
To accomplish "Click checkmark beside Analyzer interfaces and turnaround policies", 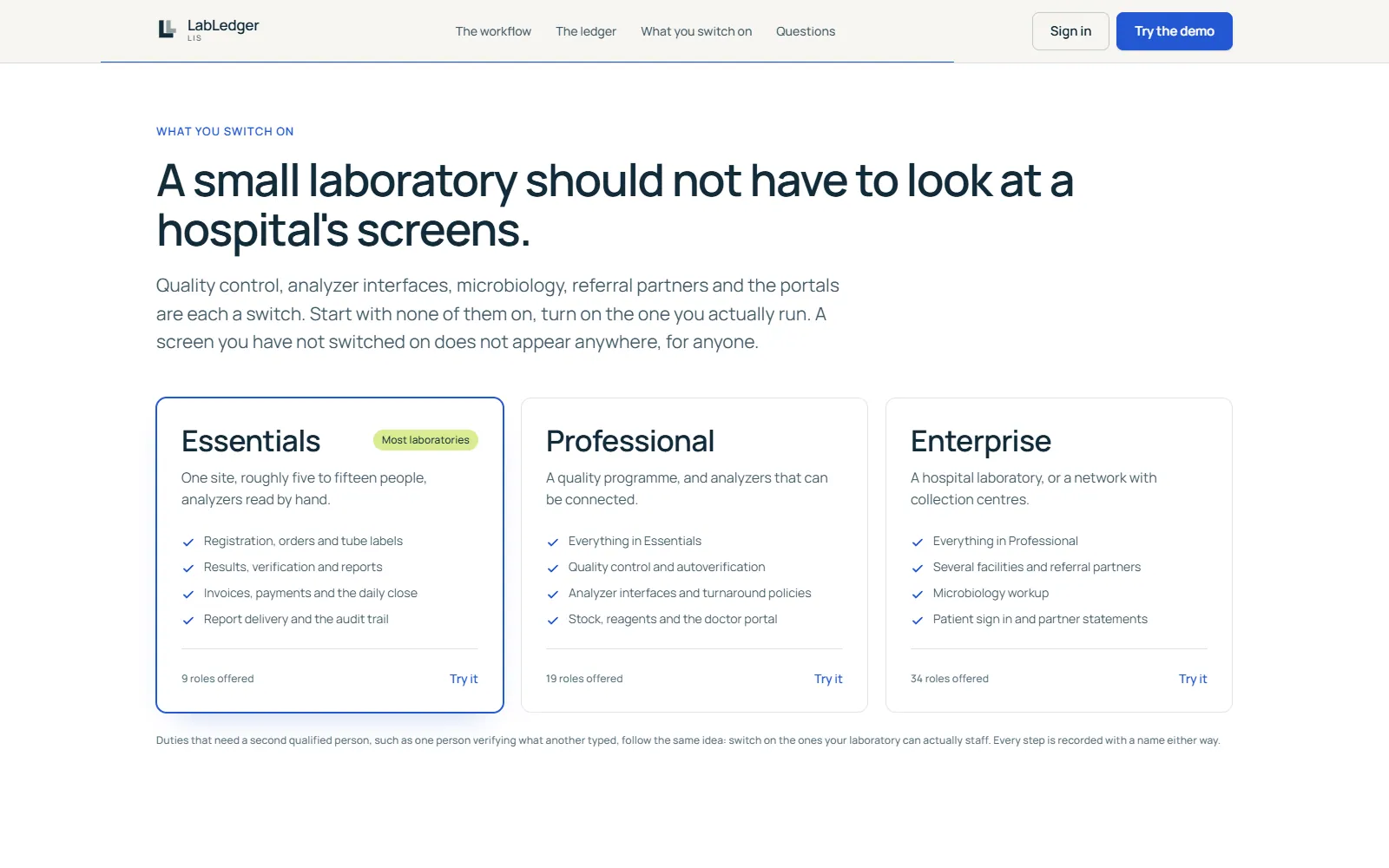I will click(x=553, y=594).
